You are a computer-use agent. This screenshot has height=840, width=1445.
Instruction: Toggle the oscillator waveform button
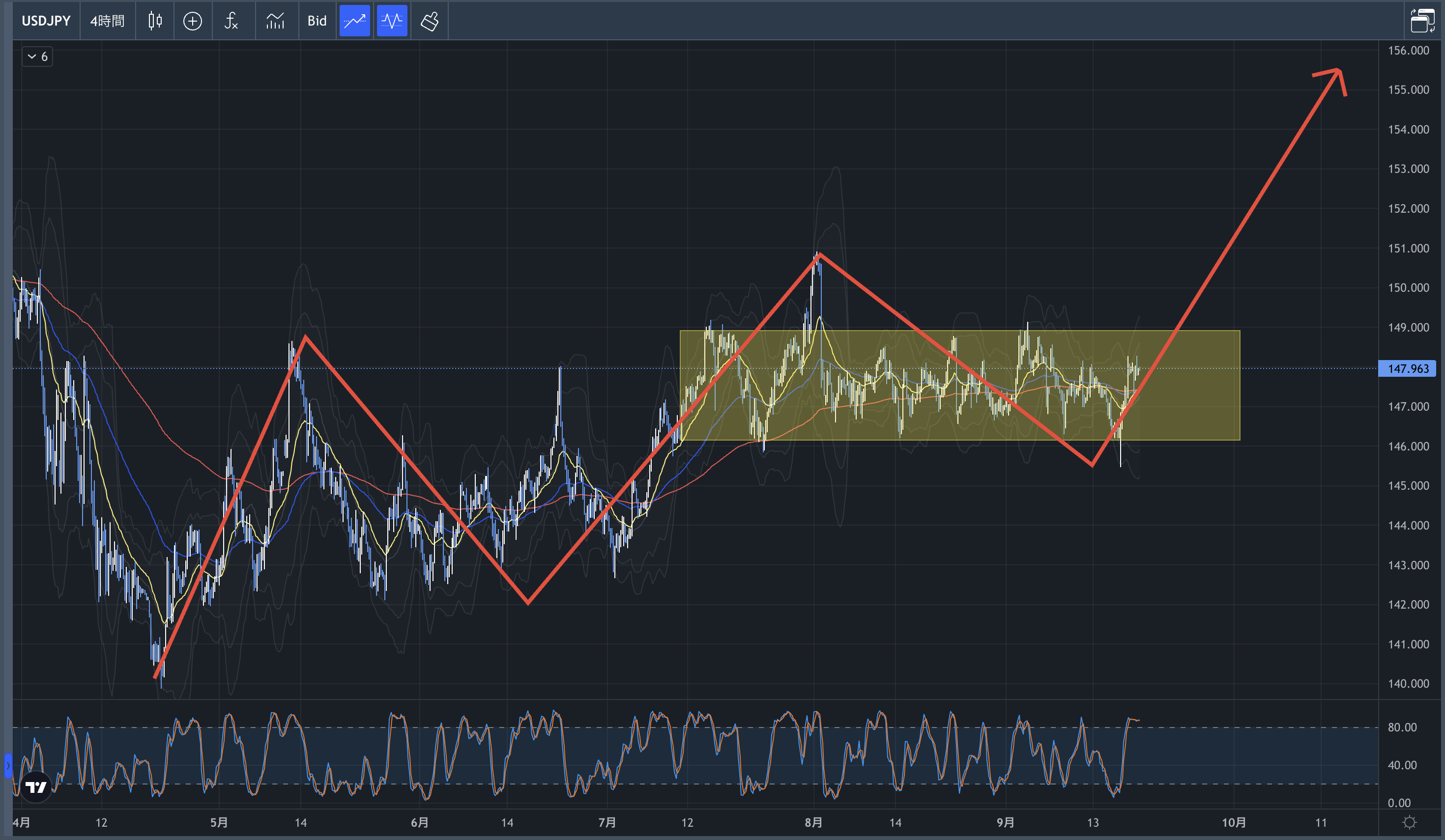(x=392, y=21)
